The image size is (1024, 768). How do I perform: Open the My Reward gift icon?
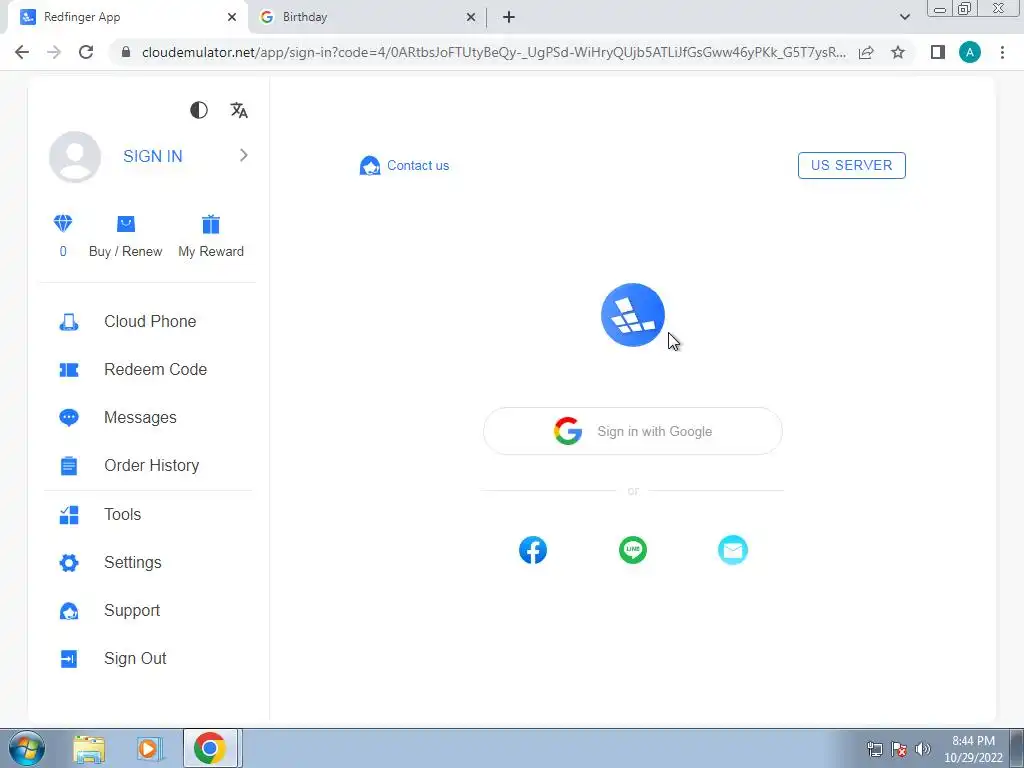click(211, 224)
